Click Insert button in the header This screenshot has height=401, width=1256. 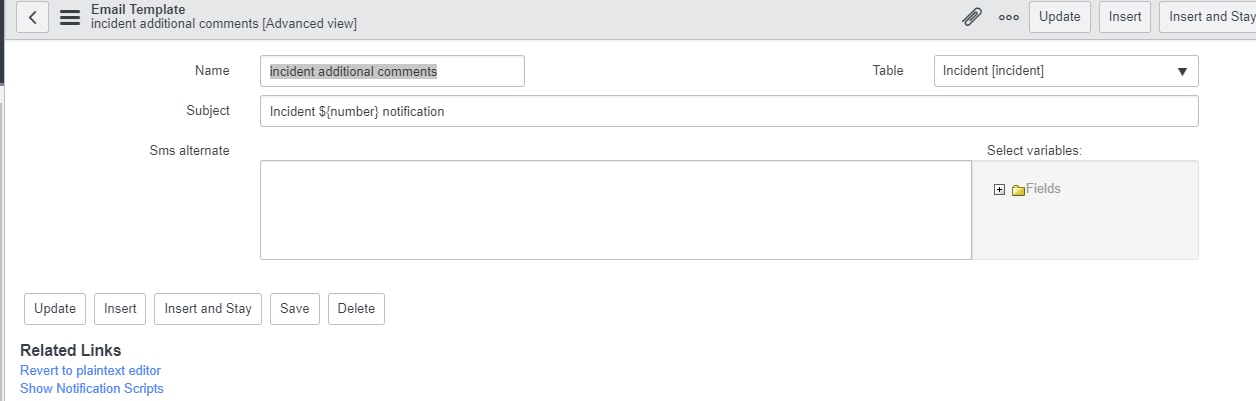pyautogui.click(x=1125, y=17)
